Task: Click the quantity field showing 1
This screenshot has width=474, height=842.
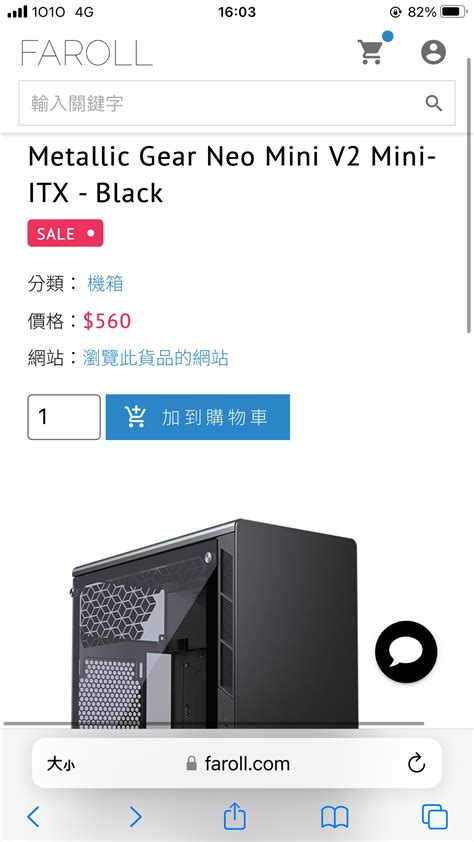Action: pos(64,417)
